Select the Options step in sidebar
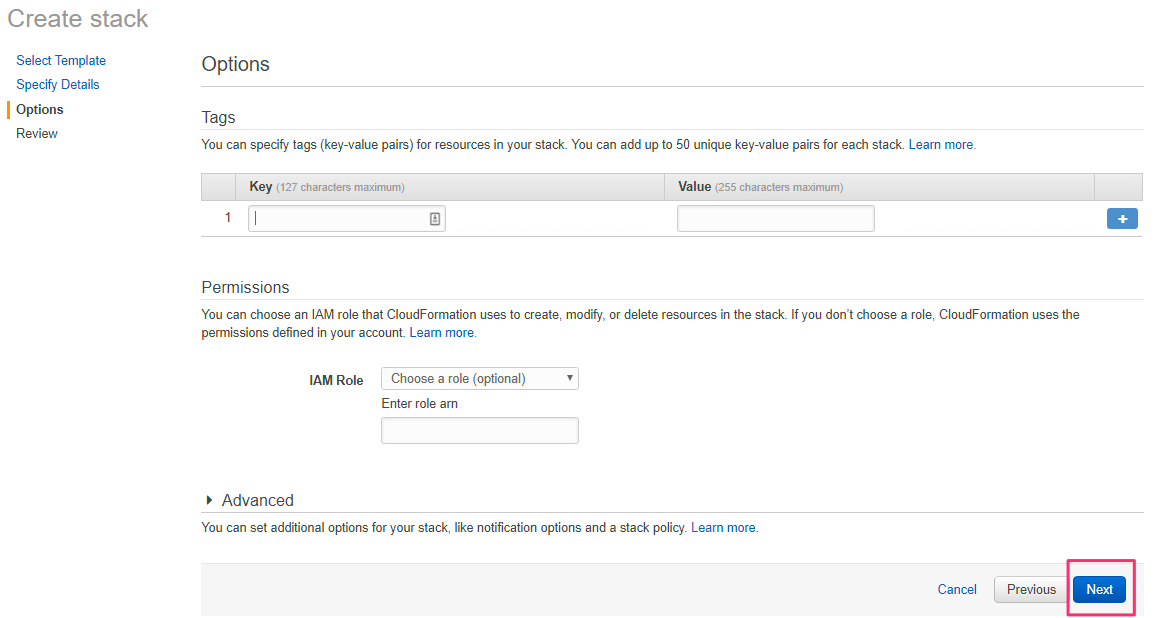Image resolution: width=1159 pixels, height=618 pixels. pos(40,109)
